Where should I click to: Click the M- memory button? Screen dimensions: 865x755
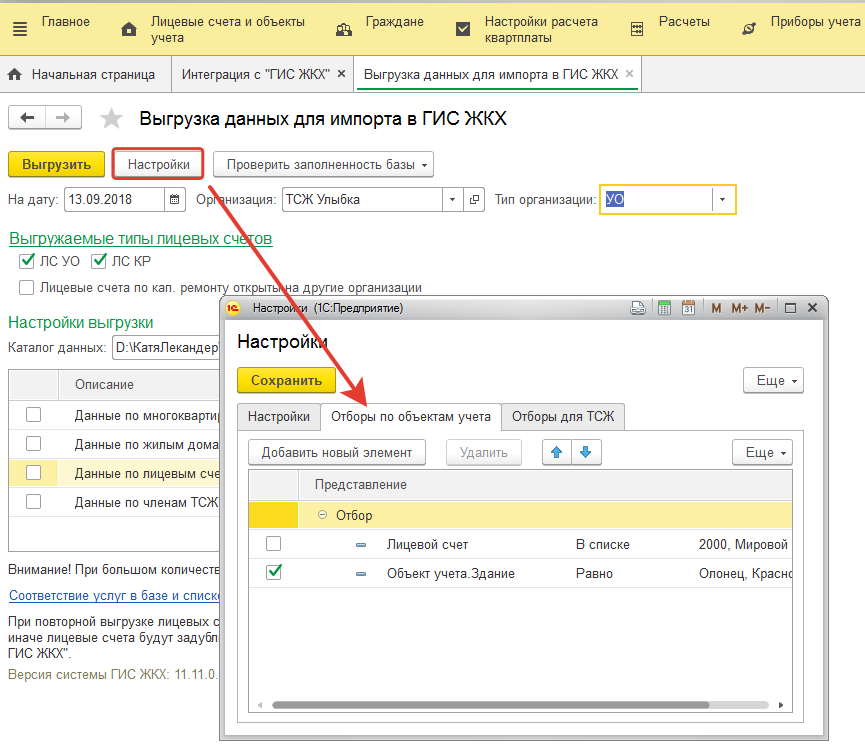click(762, 308)
